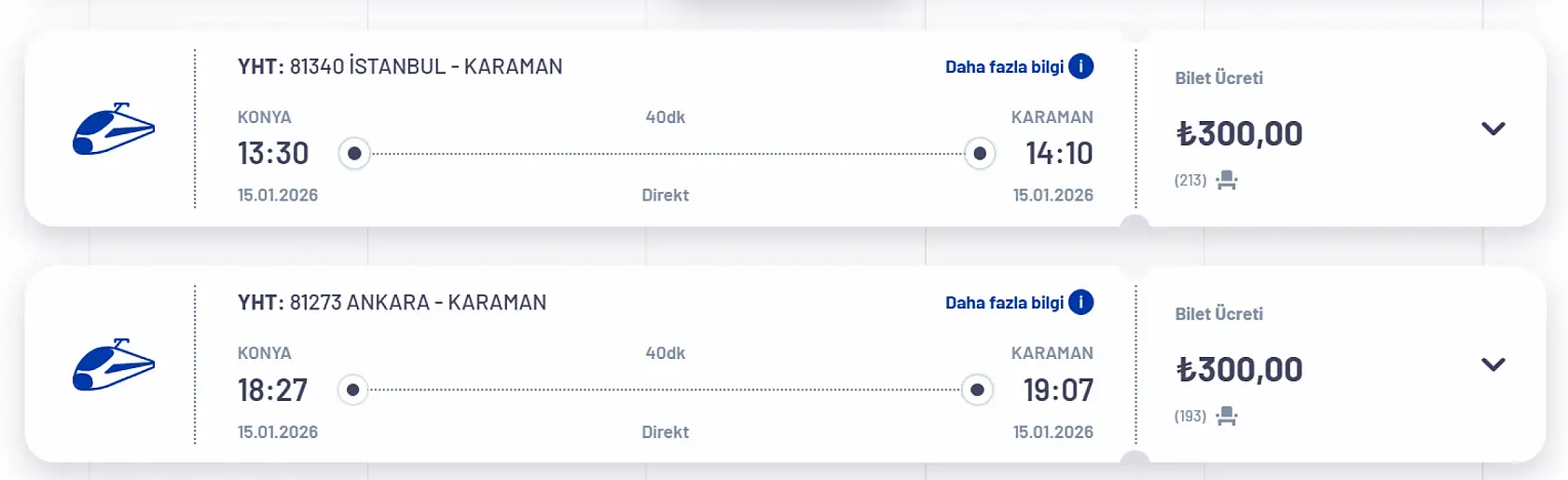Select the ₺300,00 fare for the 13:30 train

(1239, 134)
